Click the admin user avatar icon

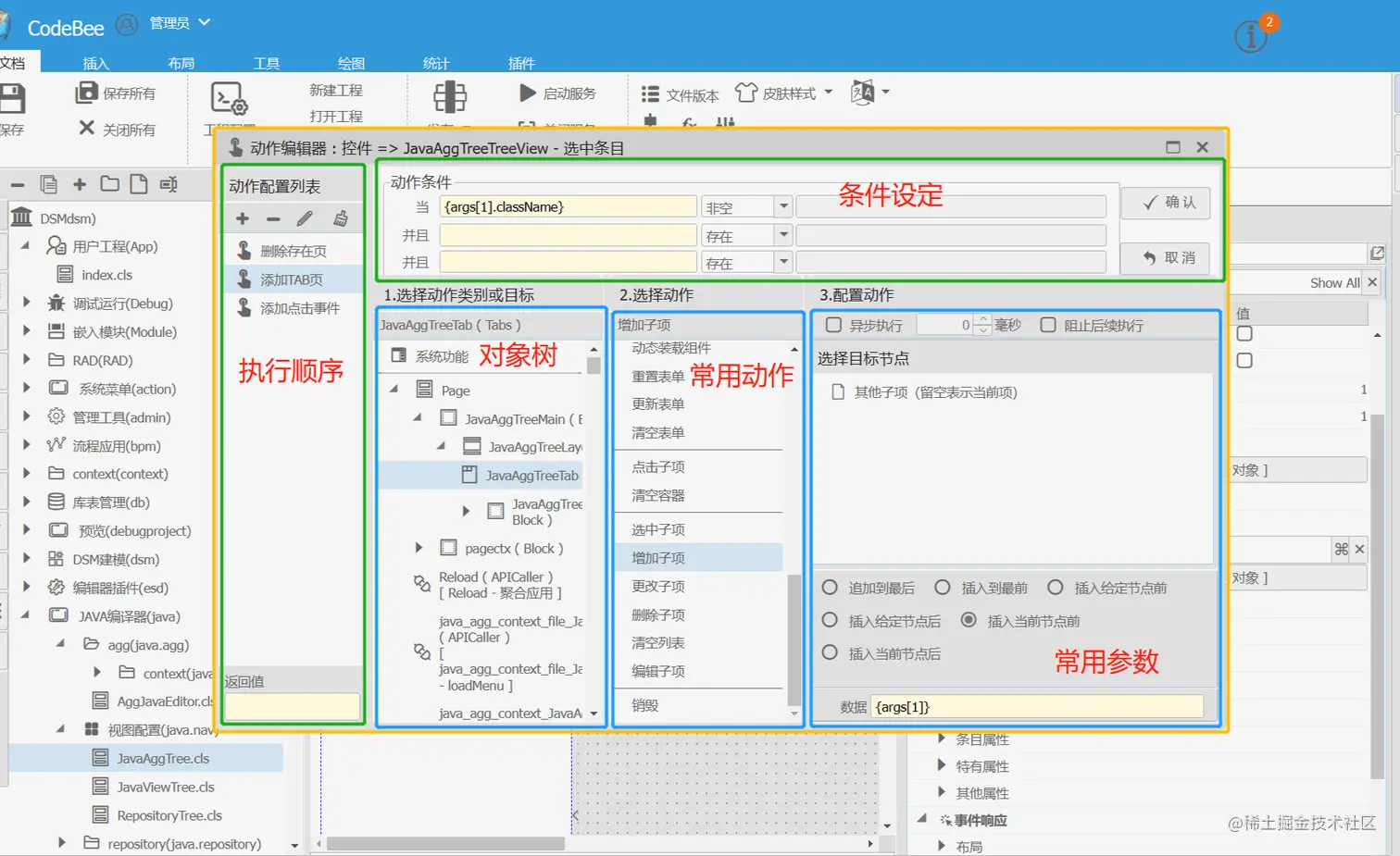tap(128, 24)
